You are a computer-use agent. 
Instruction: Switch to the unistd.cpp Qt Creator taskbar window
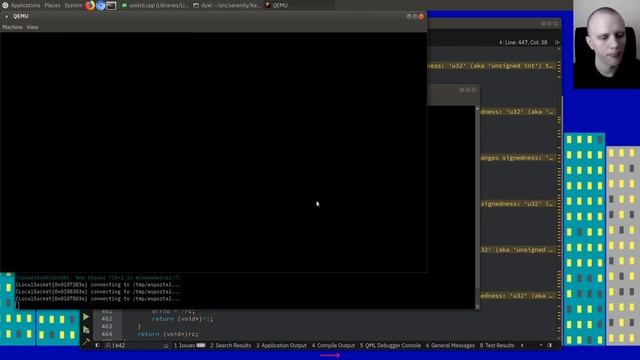pos(155,5)
